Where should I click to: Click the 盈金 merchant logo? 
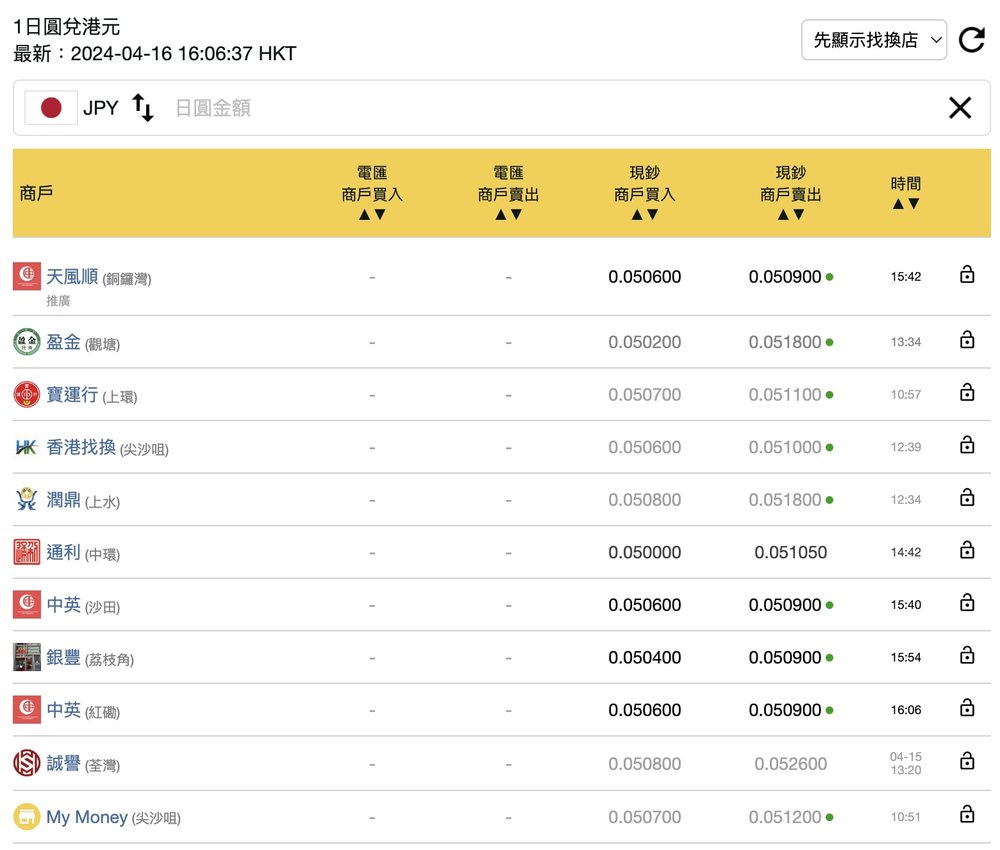click(x=27, y=342)
